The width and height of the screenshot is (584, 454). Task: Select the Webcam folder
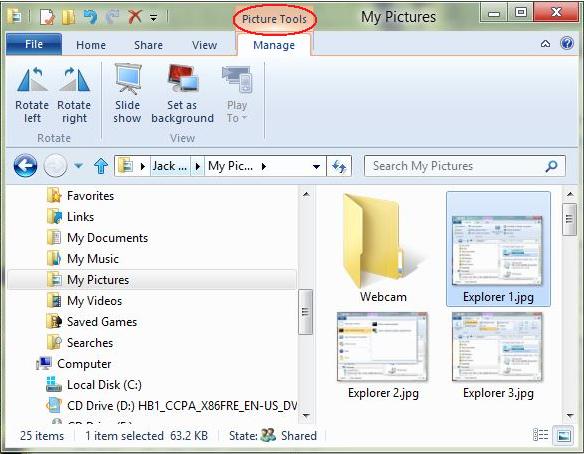pyautogui.click(x=383, y=248)
